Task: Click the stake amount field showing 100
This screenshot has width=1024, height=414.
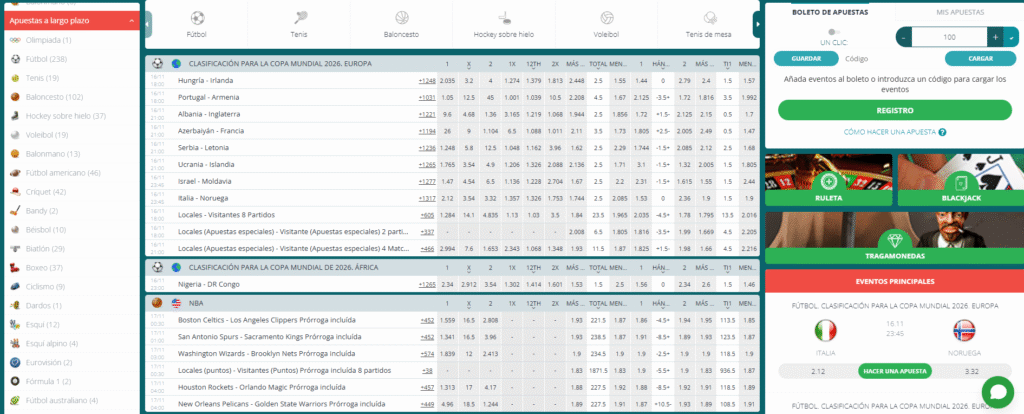Action: [950, 37]
